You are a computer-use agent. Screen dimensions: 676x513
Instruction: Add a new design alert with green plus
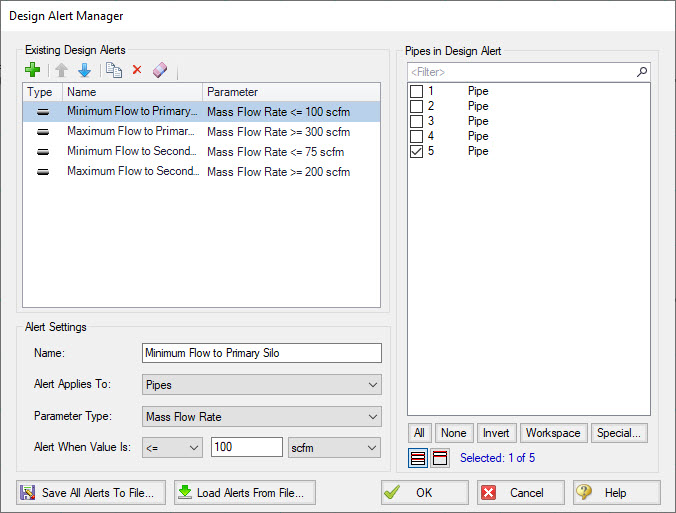pyautogui.click(x=33, y=70)
